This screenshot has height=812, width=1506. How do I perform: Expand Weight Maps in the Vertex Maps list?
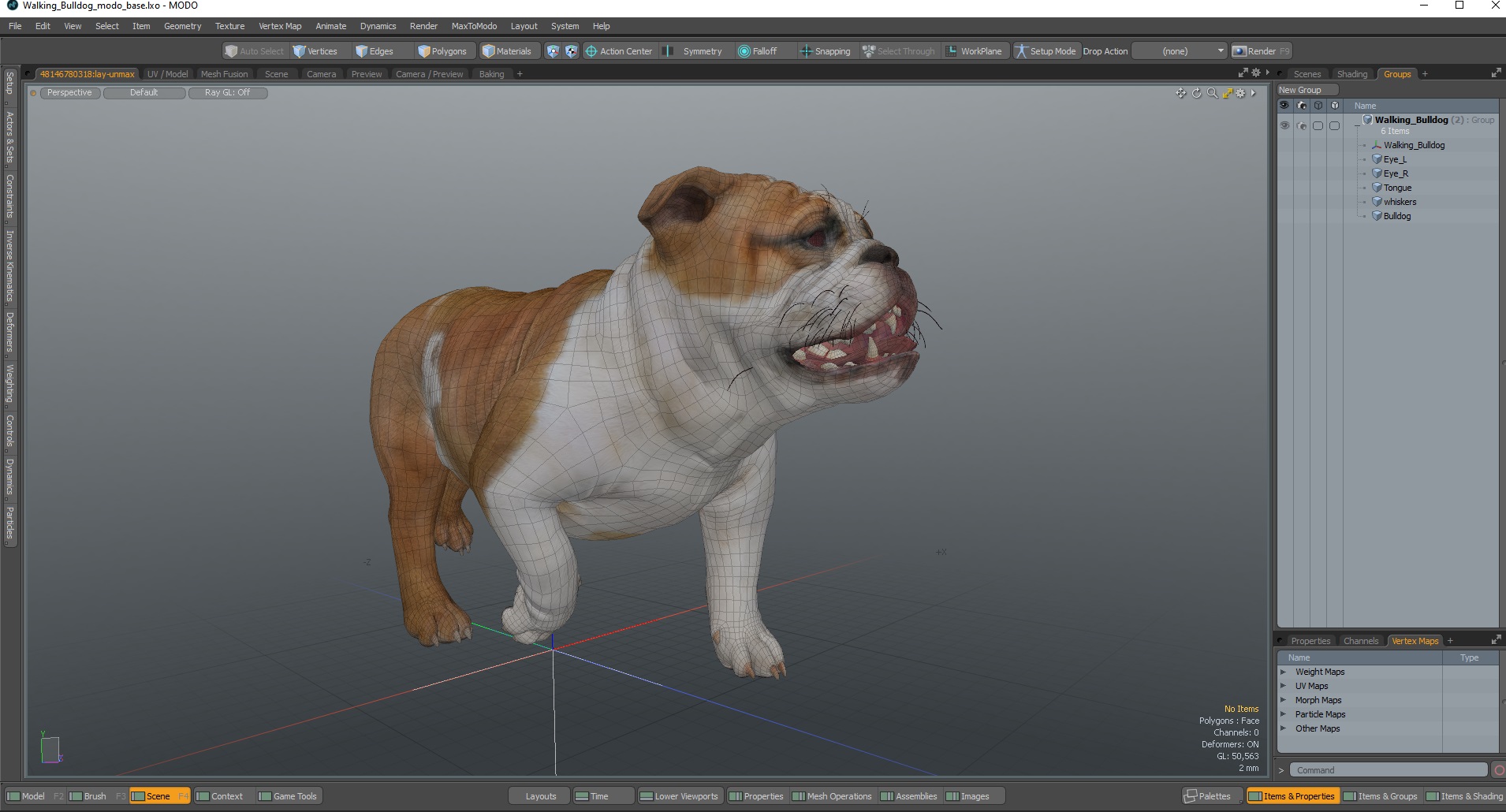coord(1283,672)
